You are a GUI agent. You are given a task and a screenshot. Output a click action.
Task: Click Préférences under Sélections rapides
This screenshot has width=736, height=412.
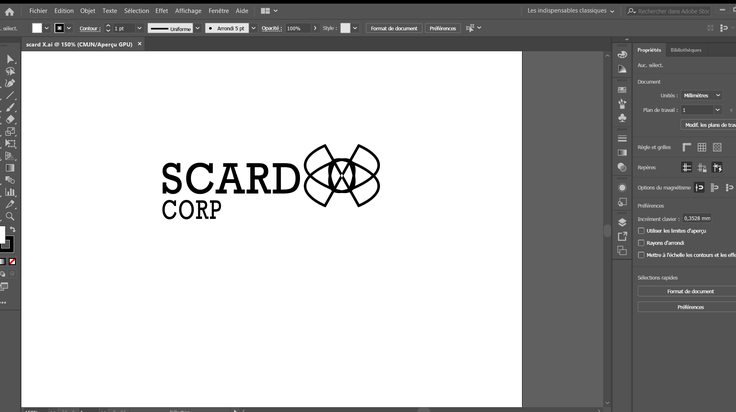pos(690,307)
